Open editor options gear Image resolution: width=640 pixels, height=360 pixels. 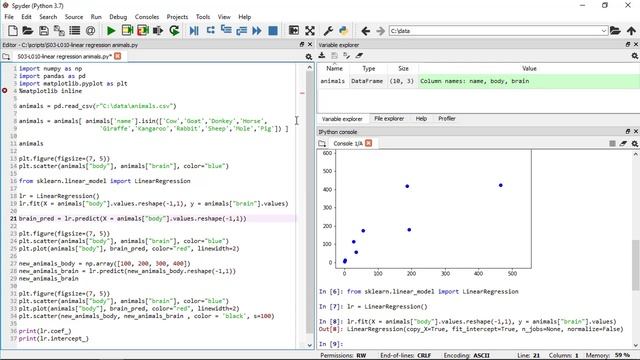309,57
